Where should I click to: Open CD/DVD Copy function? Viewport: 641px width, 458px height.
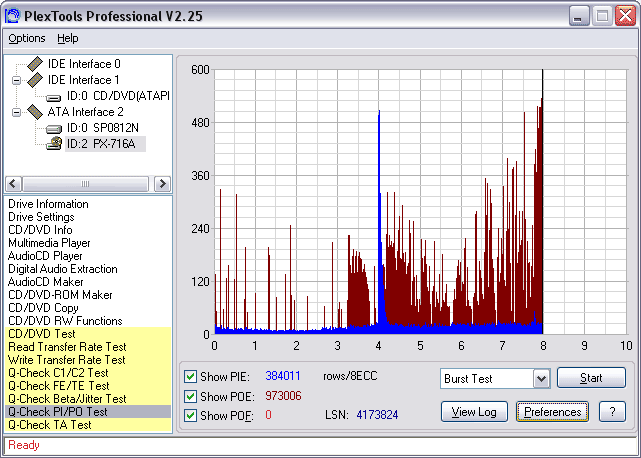43,308
